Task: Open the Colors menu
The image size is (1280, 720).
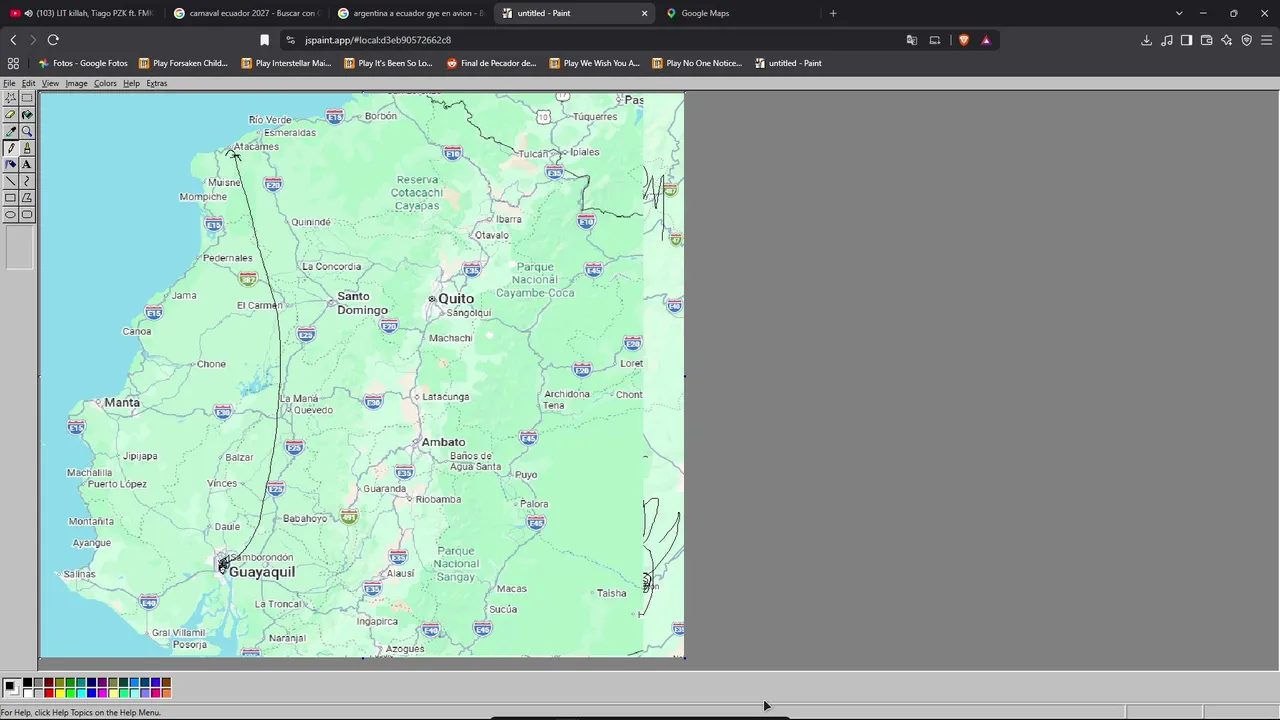Action: tap(105, 83)
